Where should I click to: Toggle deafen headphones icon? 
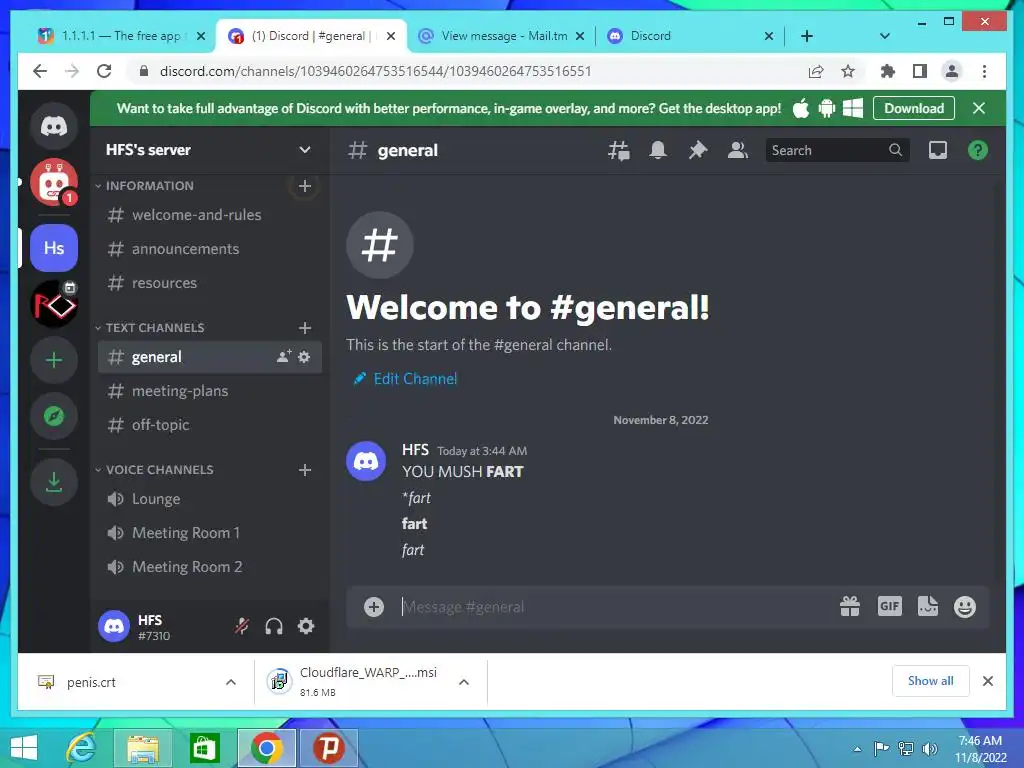pos(274,626)
